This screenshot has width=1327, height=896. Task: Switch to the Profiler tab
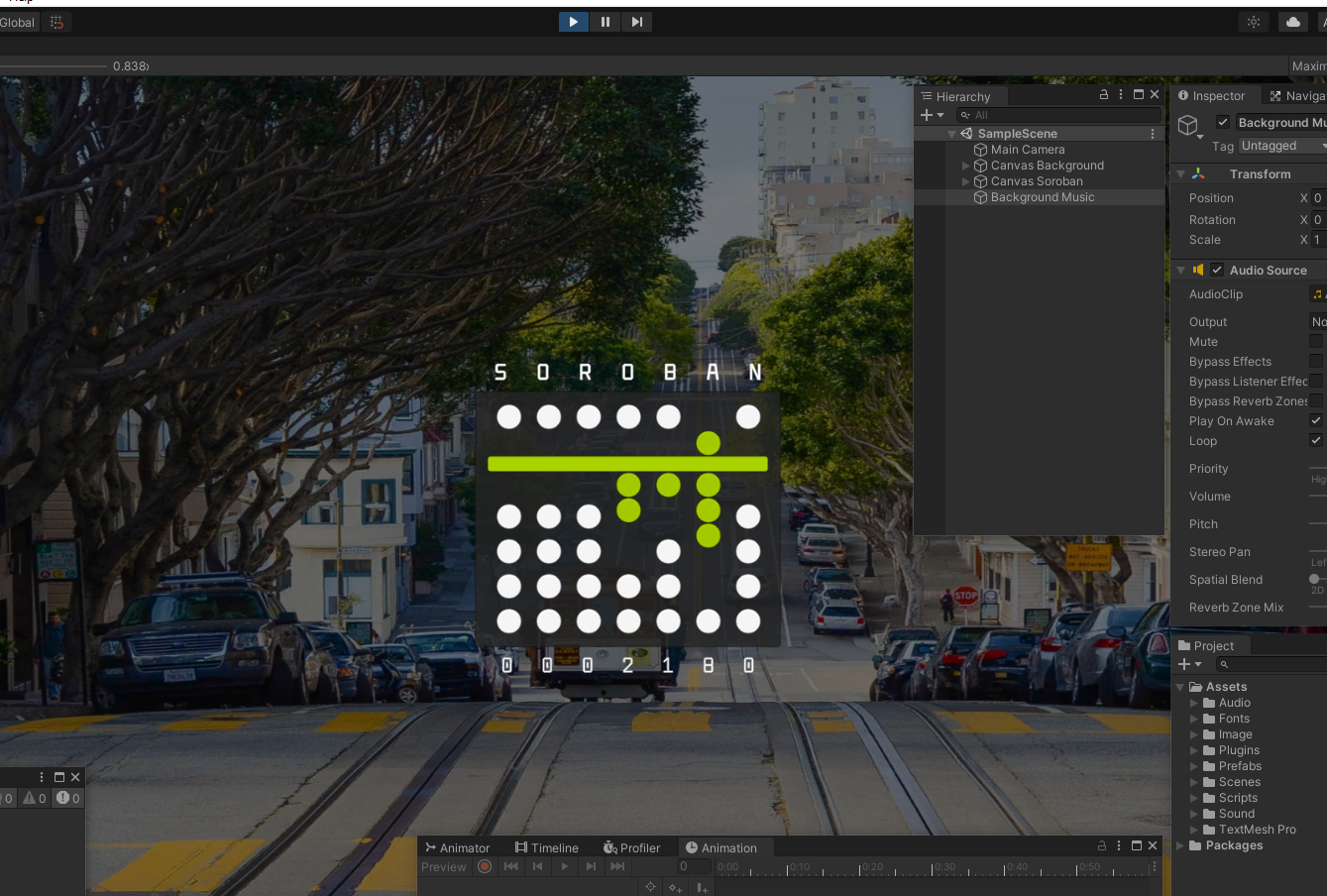[631, 847]
